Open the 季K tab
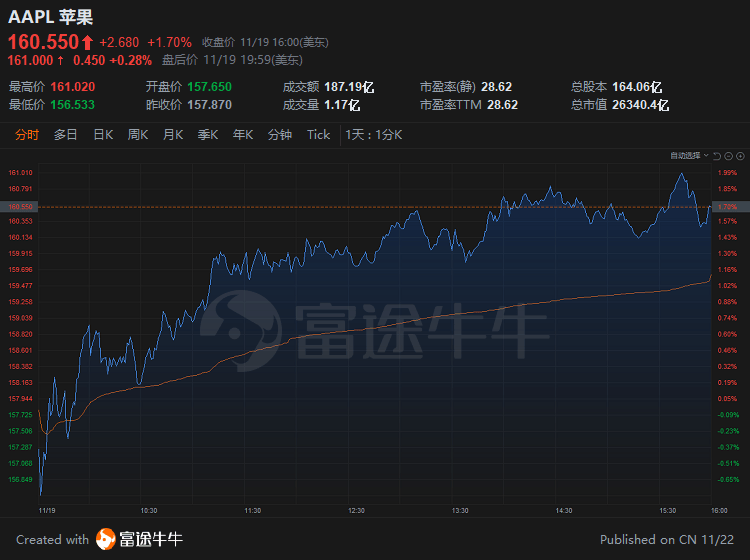 click(x=208, y=135)
